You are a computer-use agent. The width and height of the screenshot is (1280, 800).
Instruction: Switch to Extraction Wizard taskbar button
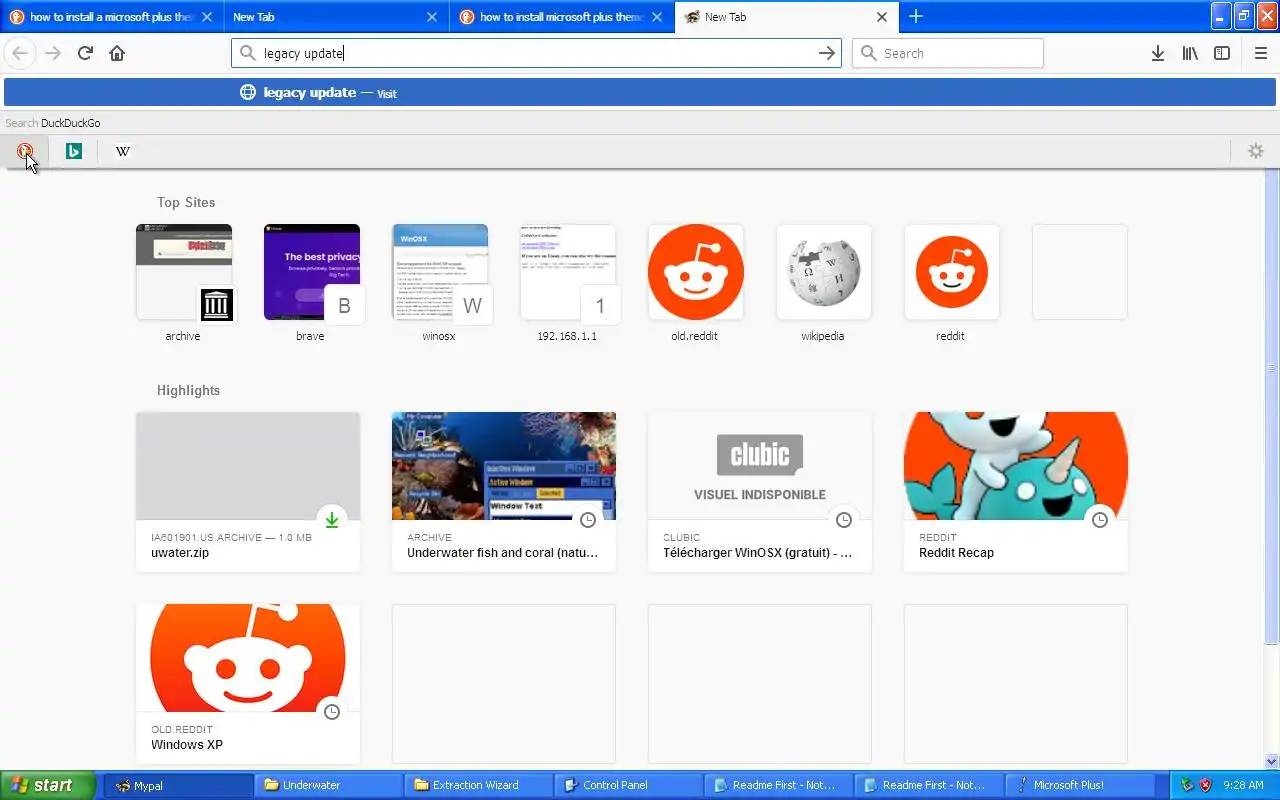click(x=478, y=785)
